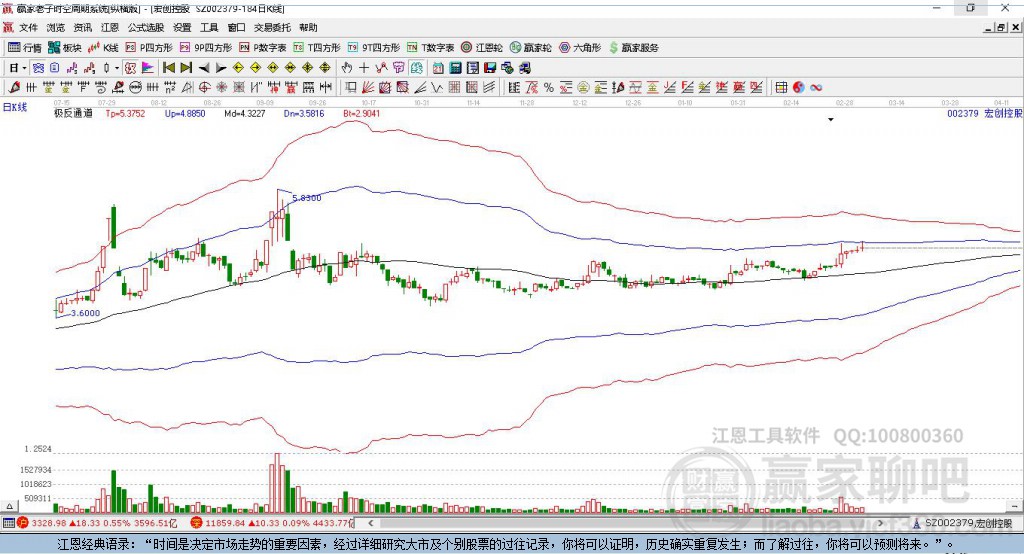Viewport: 1024px width, 554px height.
Task: Click the 极反通道 indicator name
Action: [x=73, y=114]
